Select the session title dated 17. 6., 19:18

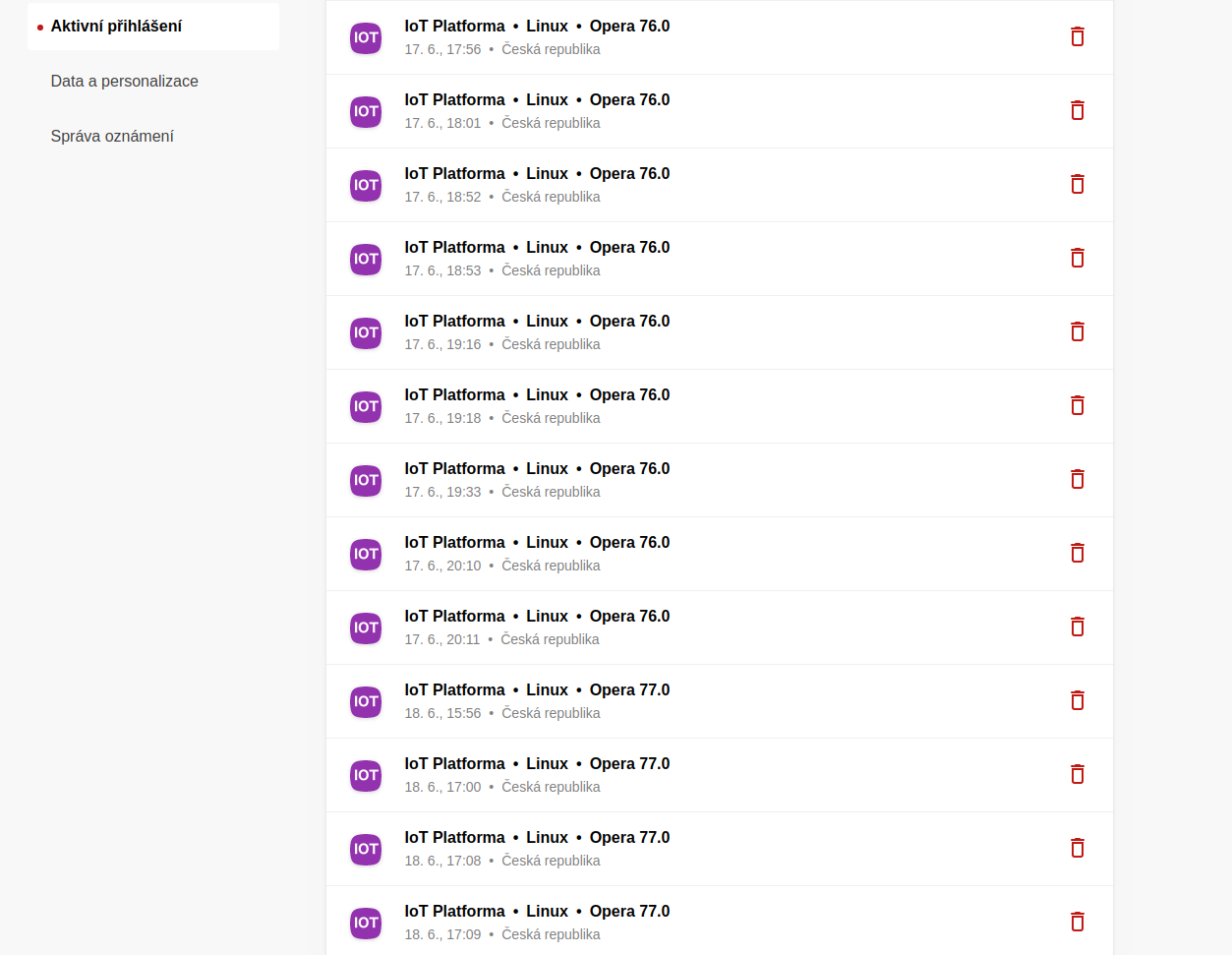(537, 394)
